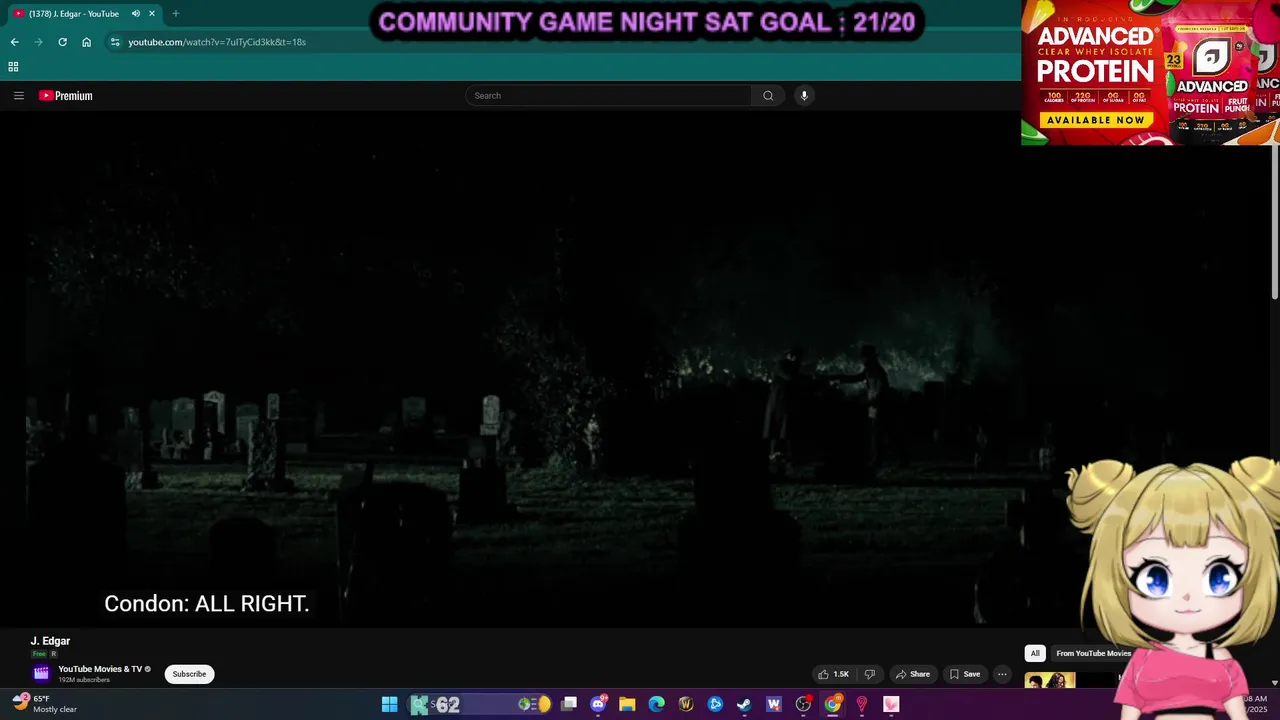The height and width of the screenshot is (720, 1280).
Task: Open the OBS Studio taskbar icon
Action: 803,705
